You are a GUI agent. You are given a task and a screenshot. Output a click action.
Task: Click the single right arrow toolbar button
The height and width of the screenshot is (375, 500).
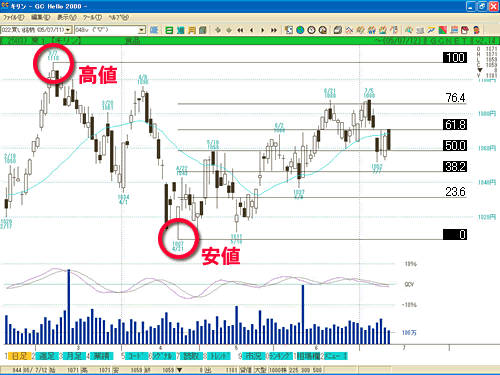click(263, 30)
